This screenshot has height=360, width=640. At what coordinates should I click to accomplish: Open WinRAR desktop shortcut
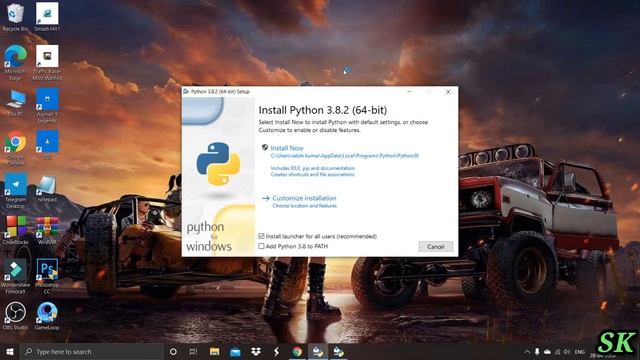[47, 231]
